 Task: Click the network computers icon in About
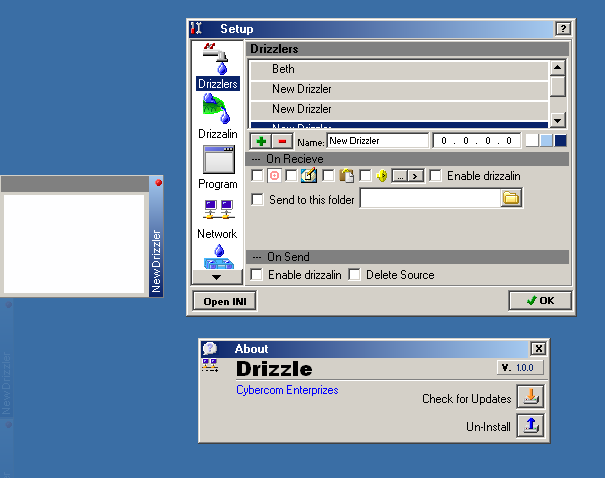pos(210,365)
